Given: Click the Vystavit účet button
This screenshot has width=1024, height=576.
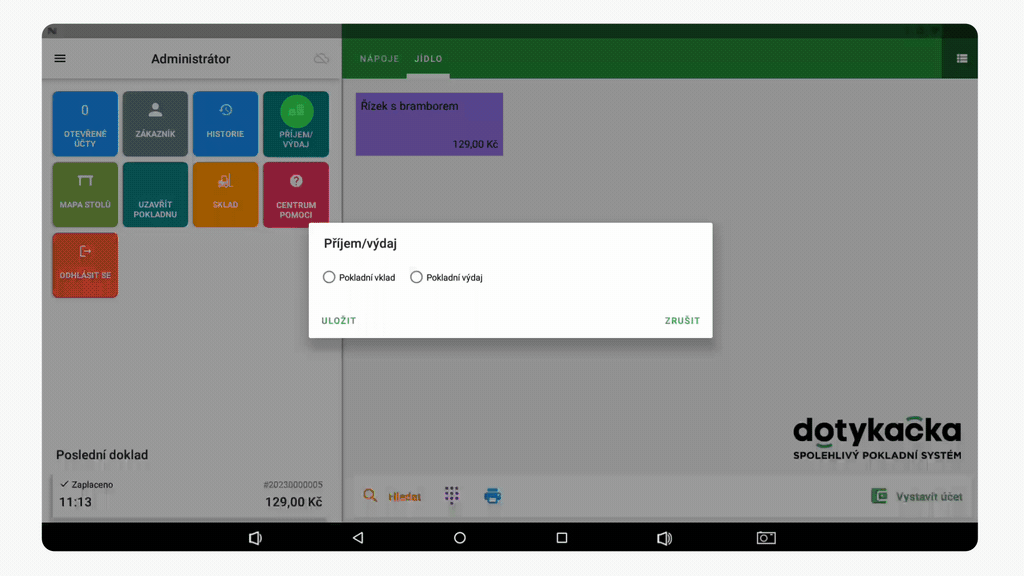Looking at the screenshot, I should coord(917,496).
